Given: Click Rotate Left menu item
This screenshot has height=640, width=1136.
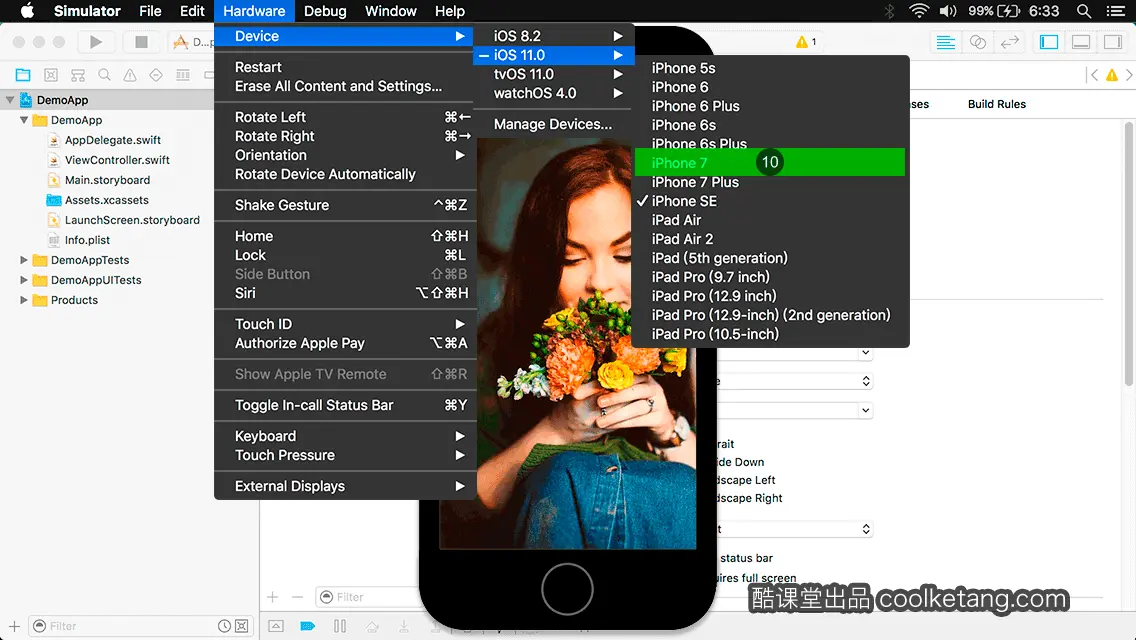Looking at the screenshot, I should coord(345,117).
